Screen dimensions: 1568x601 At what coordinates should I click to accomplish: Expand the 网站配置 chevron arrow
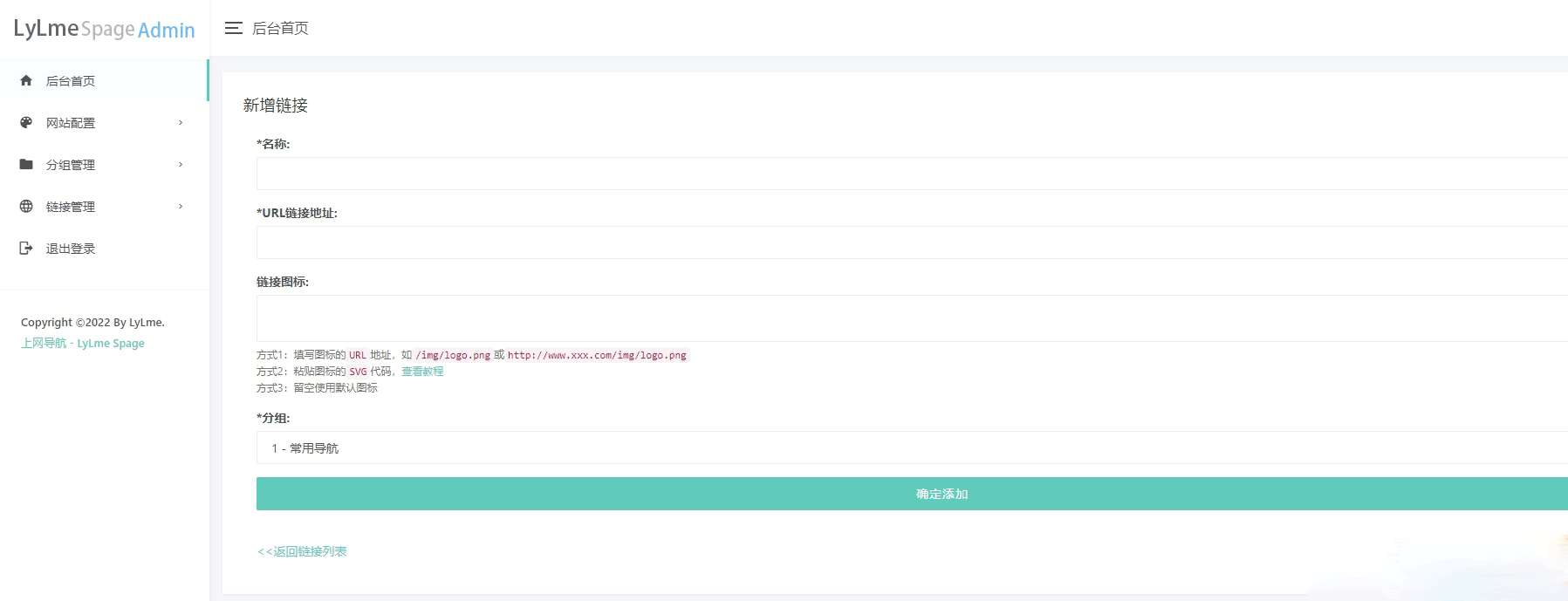pyautogui.click(x=181, y=122)
